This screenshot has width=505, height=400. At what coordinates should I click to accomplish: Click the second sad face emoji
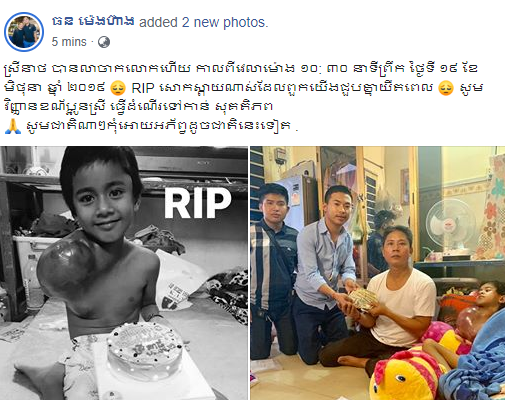pyautogui.click(x=446, y=88)
